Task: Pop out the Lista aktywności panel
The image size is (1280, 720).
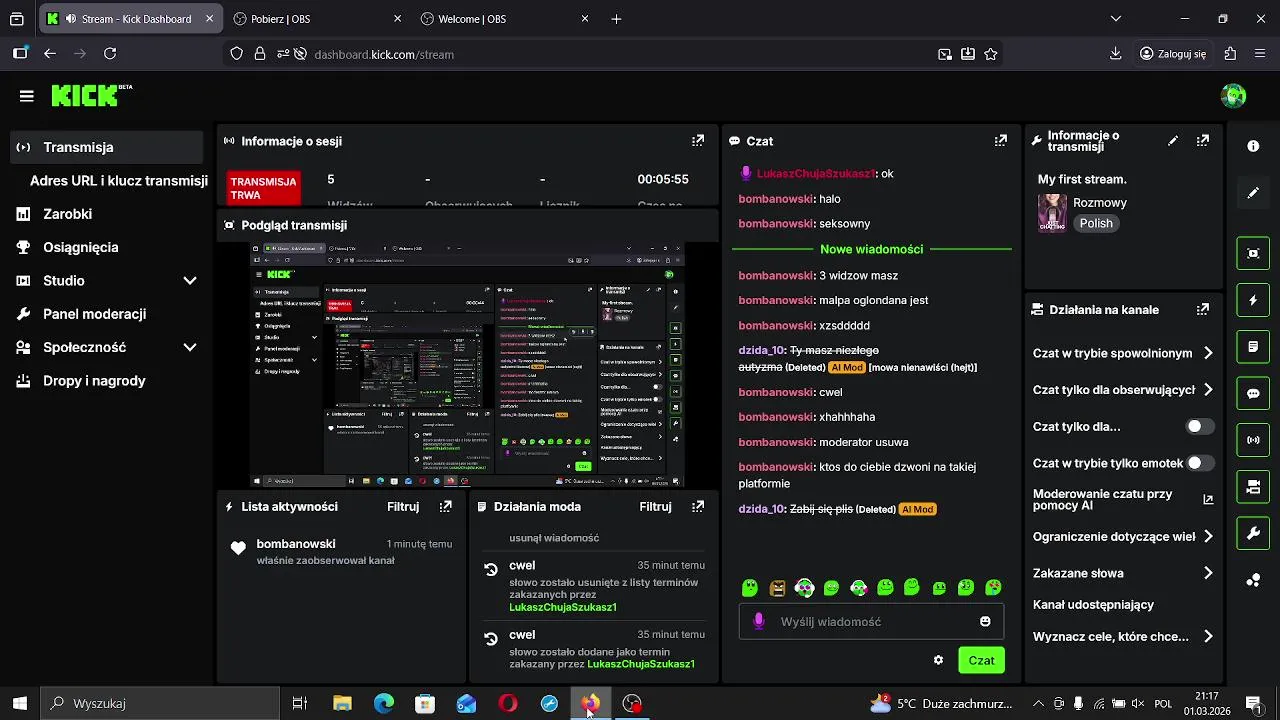Action: [x=446, y=507]
